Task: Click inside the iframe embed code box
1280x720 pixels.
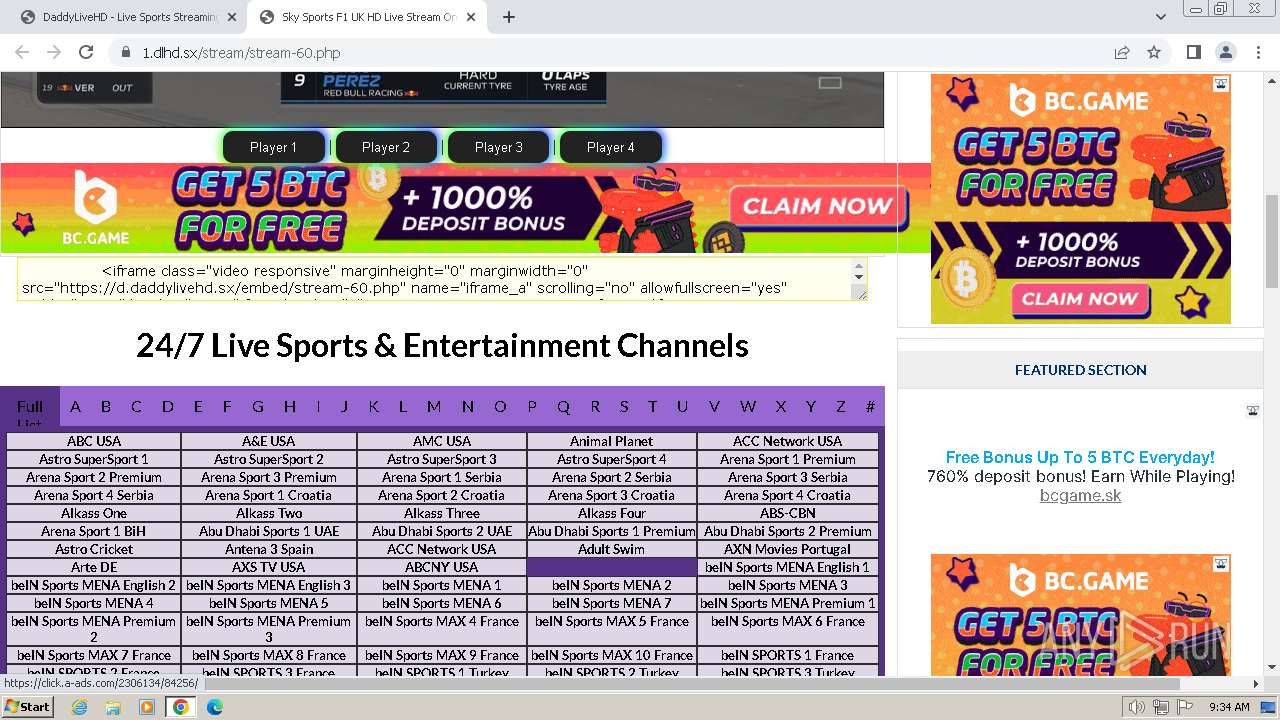Action: 434,279
